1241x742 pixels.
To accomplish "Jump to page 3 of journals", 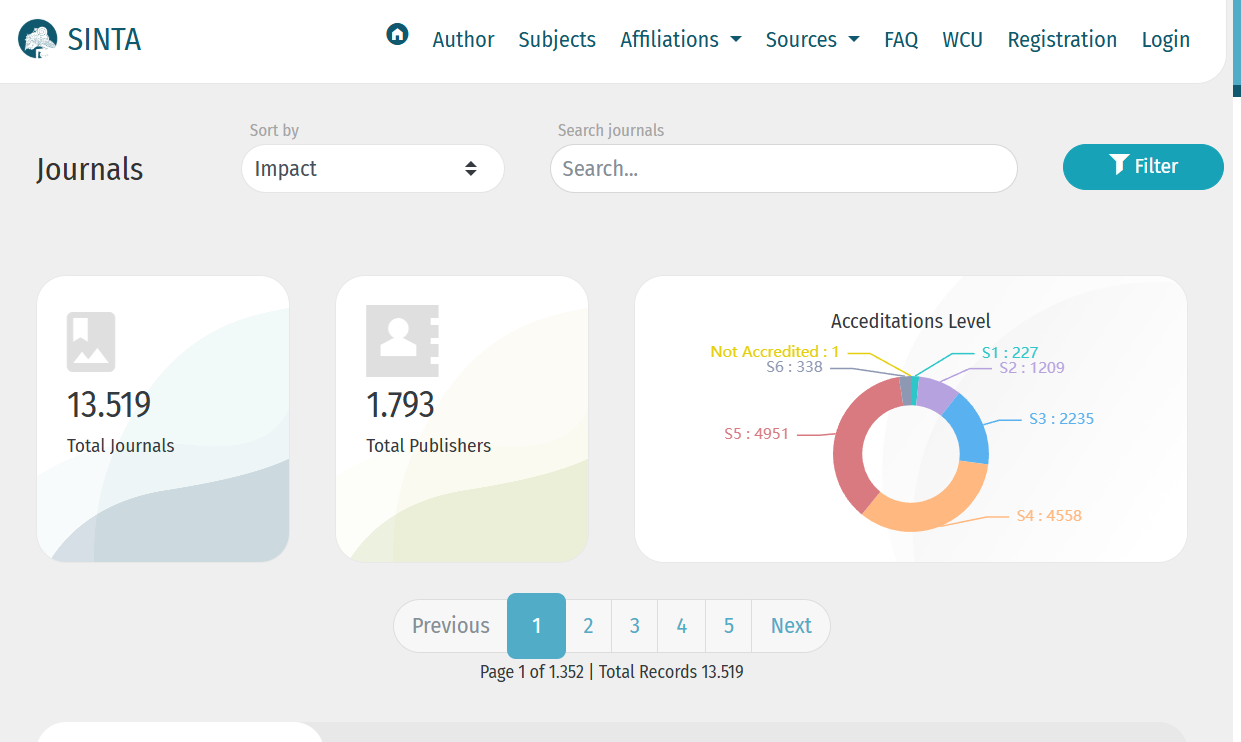I will coord(634,626).
